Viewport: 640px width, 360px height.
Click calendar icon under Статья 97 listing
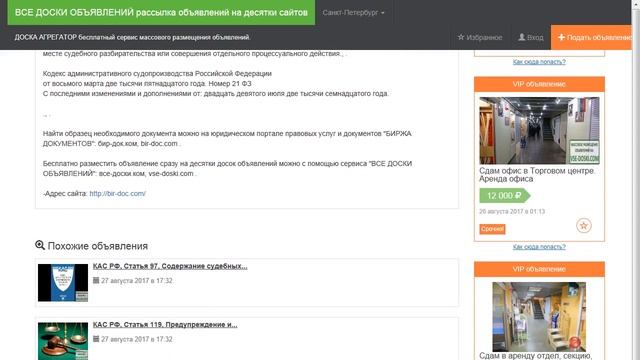[x=96, y=280]
